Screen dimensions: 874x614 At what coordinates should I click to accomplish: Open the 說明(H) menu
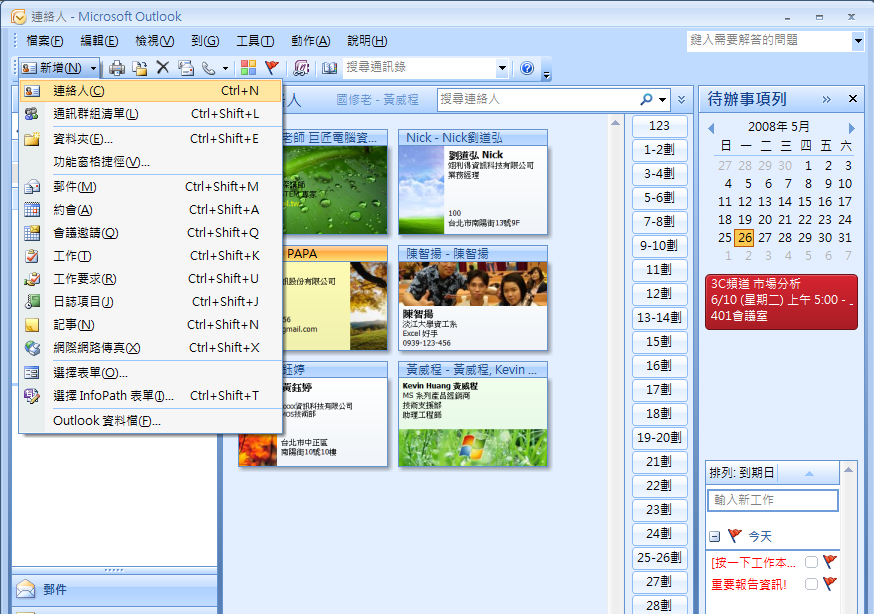click(x=367, y=41)
